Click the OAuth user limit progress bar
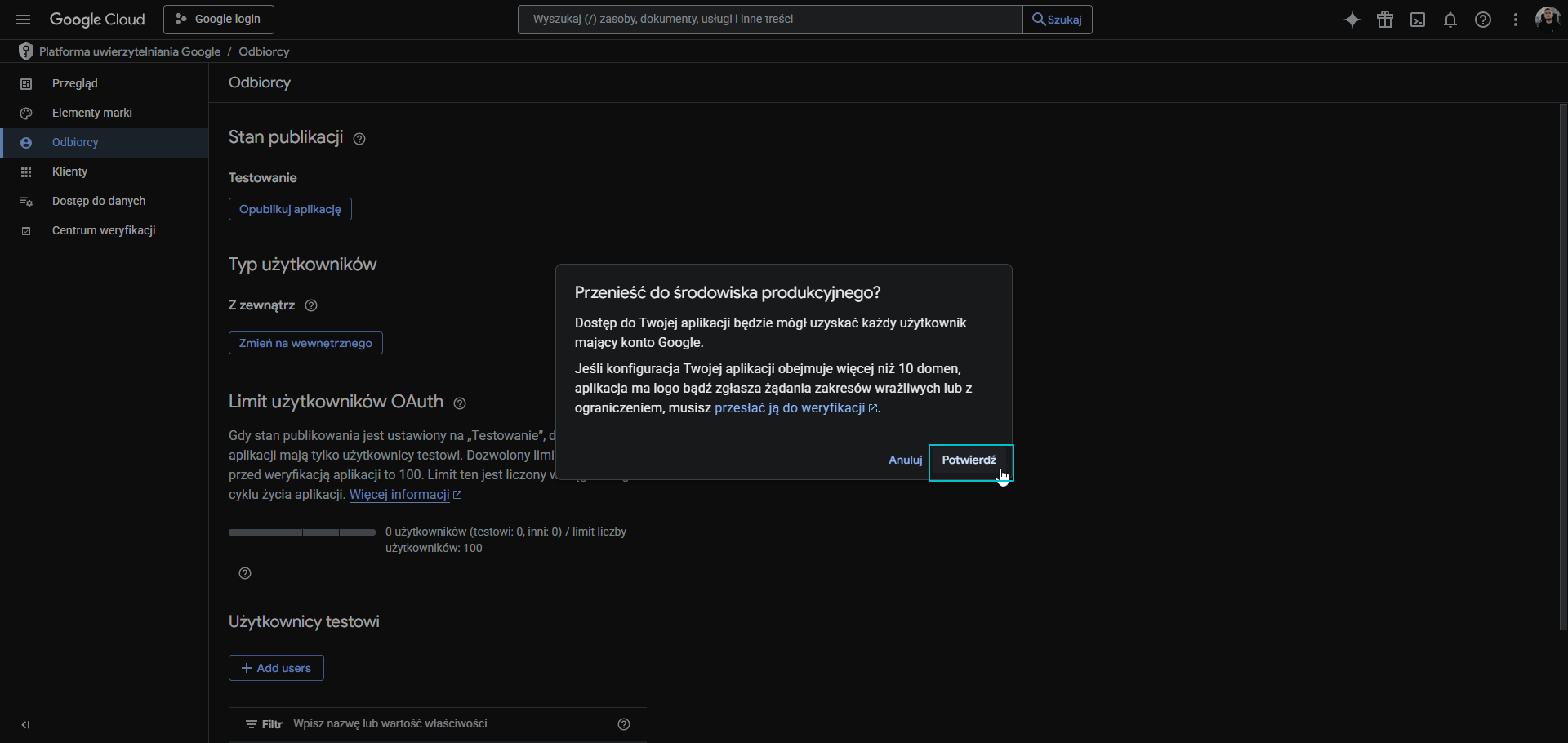This screenshot has width=1568, height=743. click(x=302, y=532)
